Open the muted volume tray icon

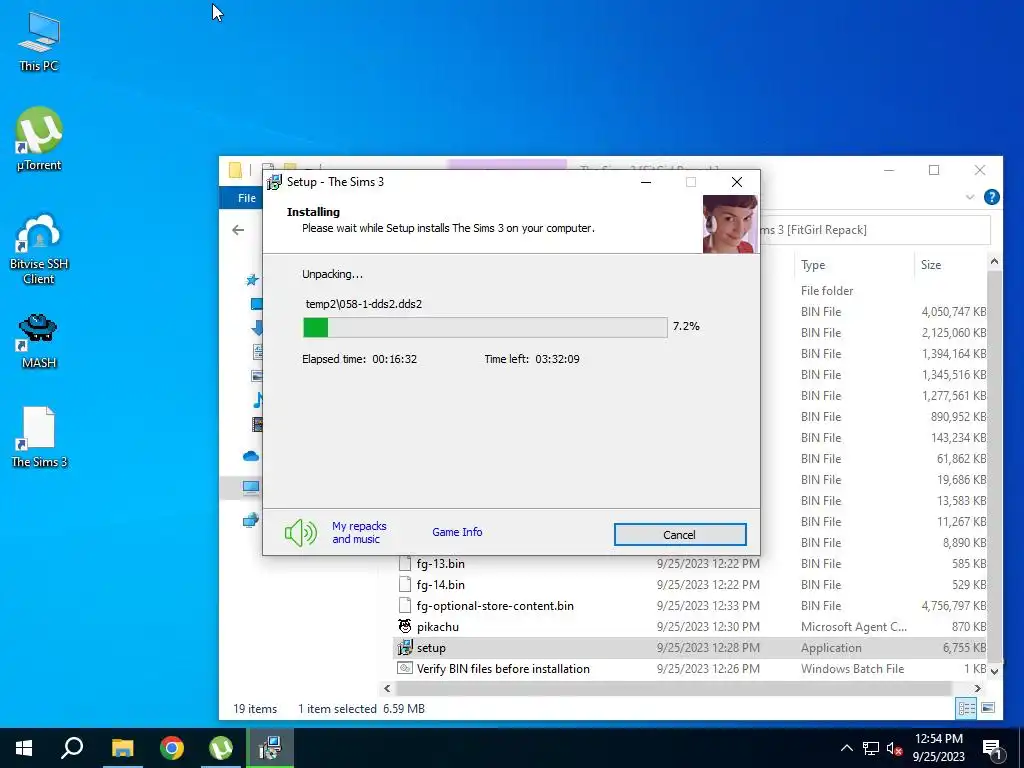point(894,748)
